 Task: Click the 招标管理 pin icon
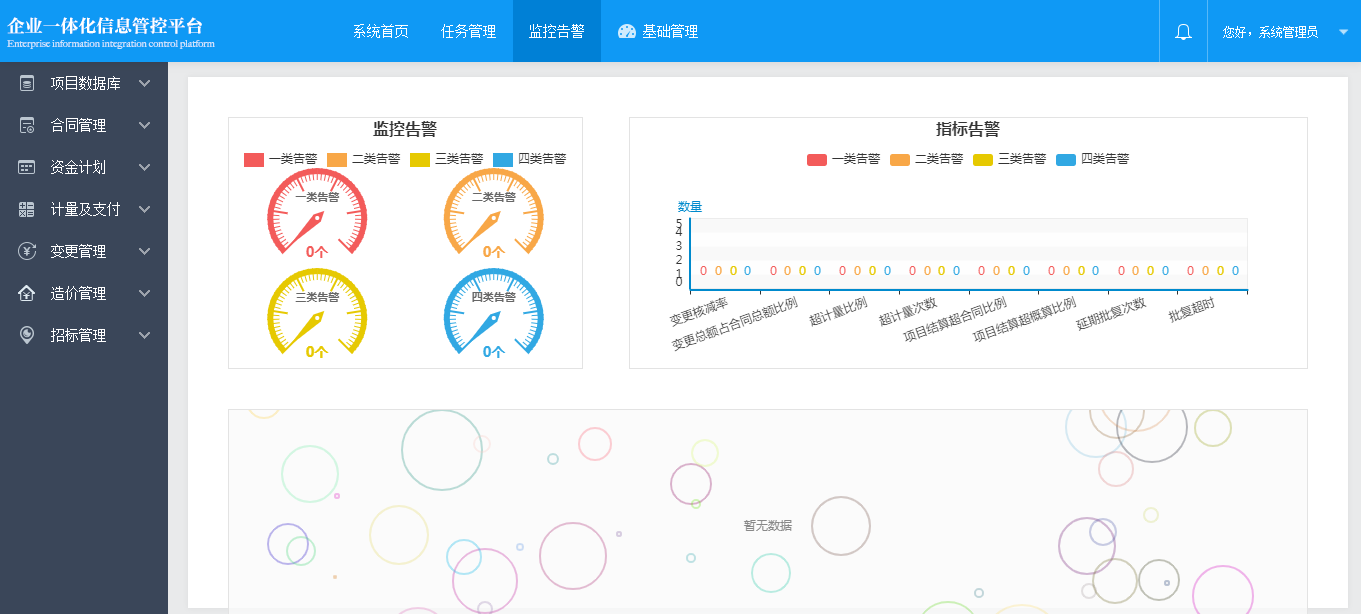[x=27, y=335]
